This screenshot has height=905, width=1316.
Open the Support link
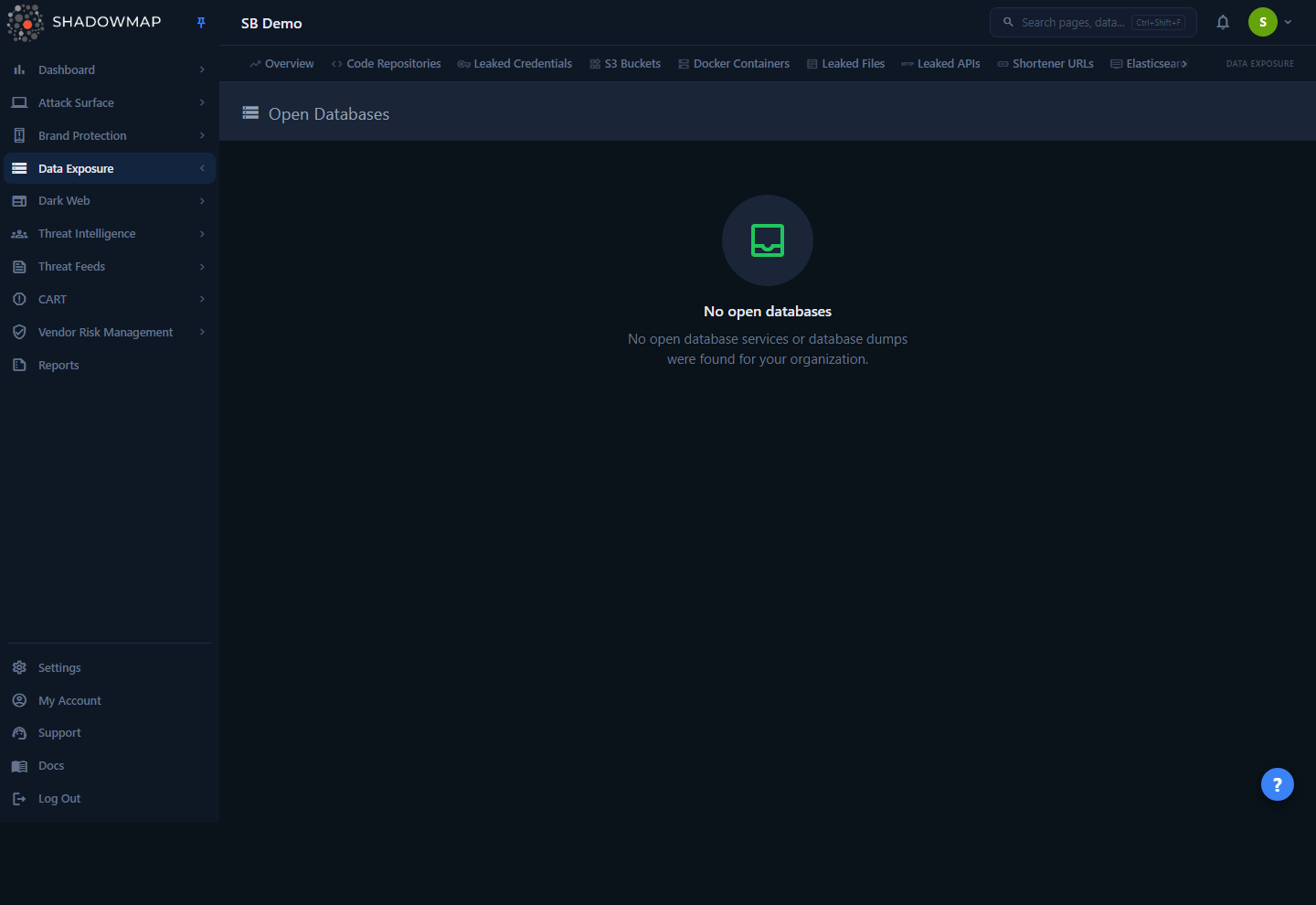point(59,733)
